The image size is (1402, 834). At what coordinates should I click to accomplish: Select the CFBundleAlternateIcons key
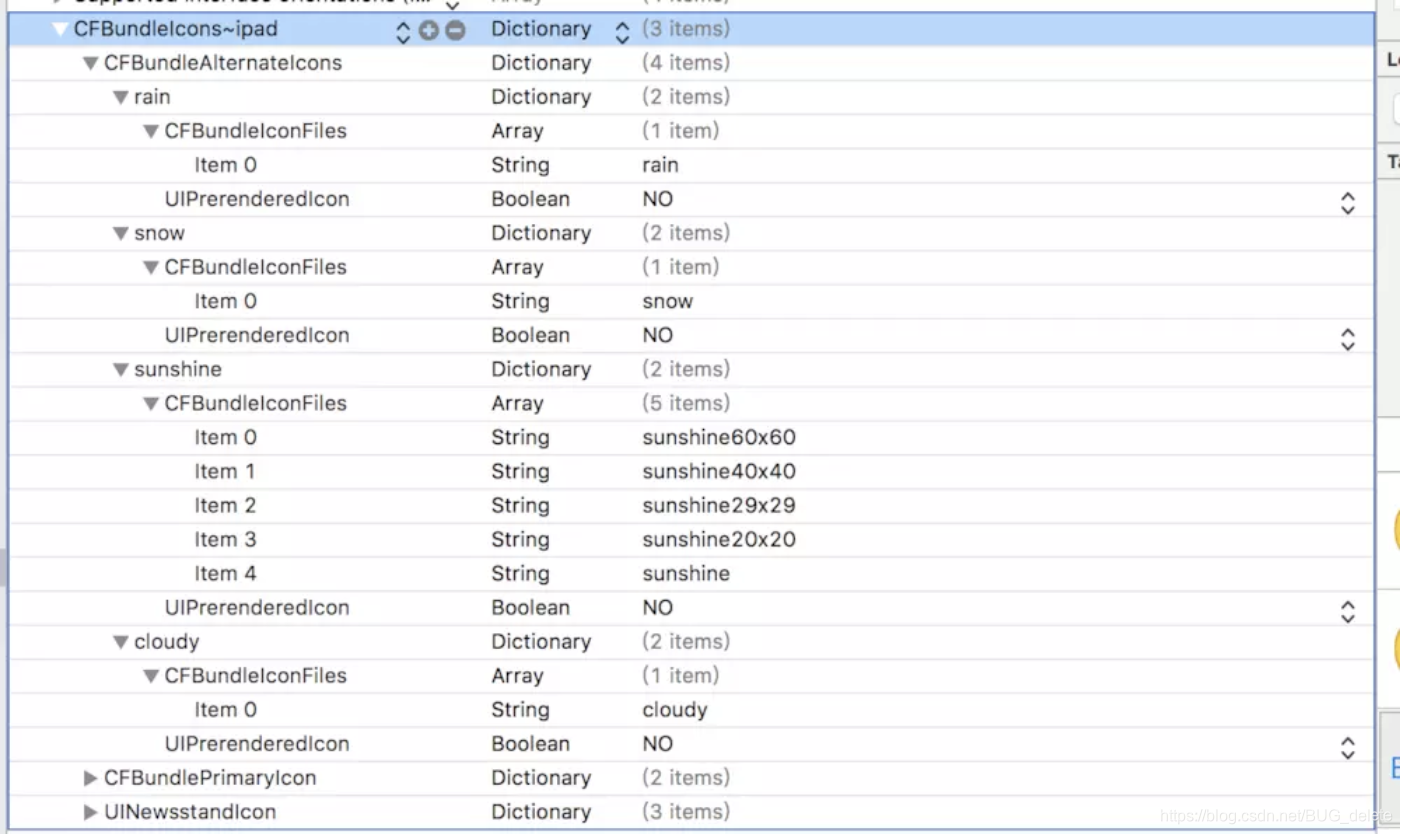point(223,63)
